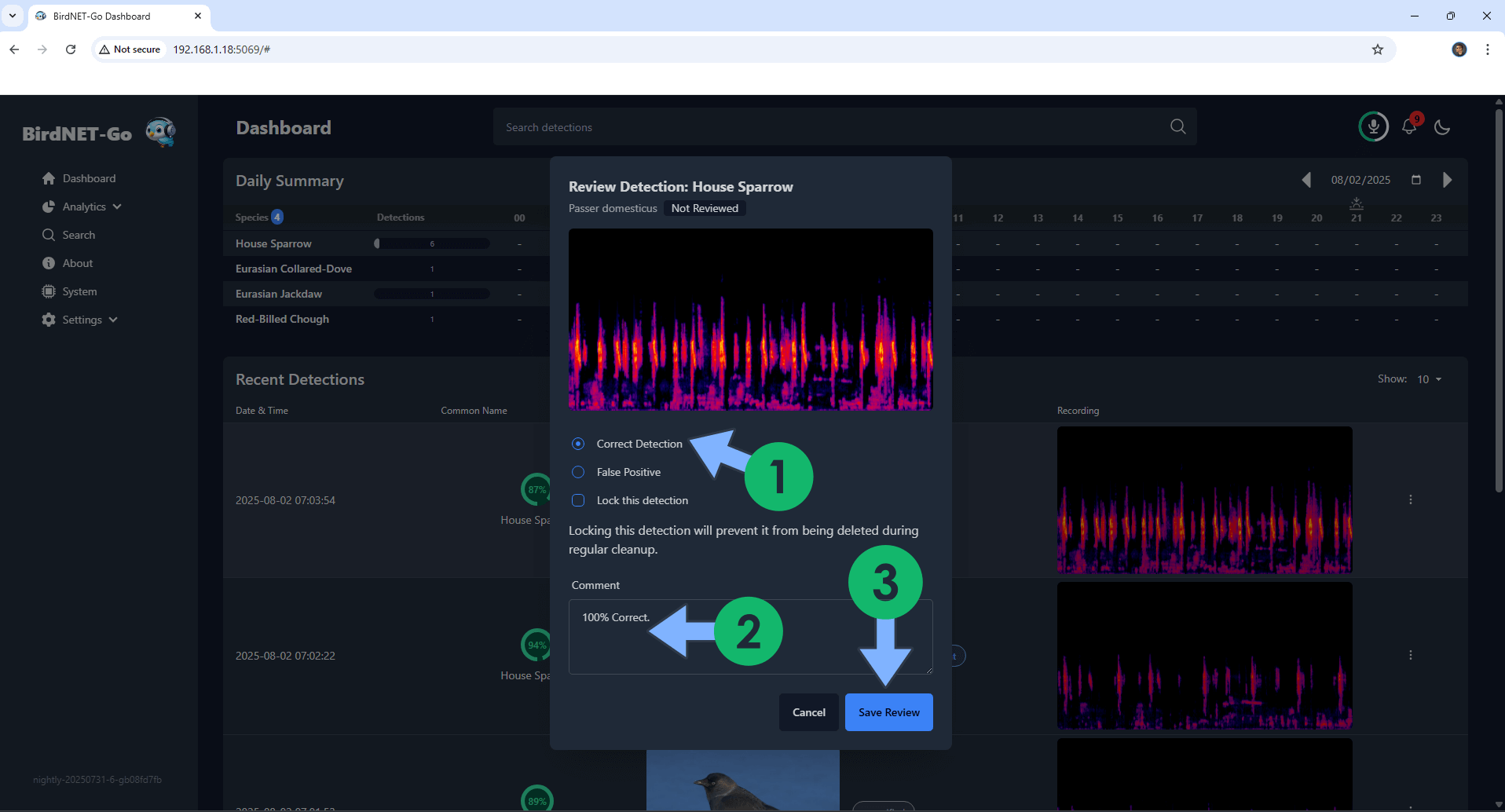Click House Sparrow in Daily Summary
Image resolution: width=1505 pixels, height=812 pixels.
pos(273,243)
